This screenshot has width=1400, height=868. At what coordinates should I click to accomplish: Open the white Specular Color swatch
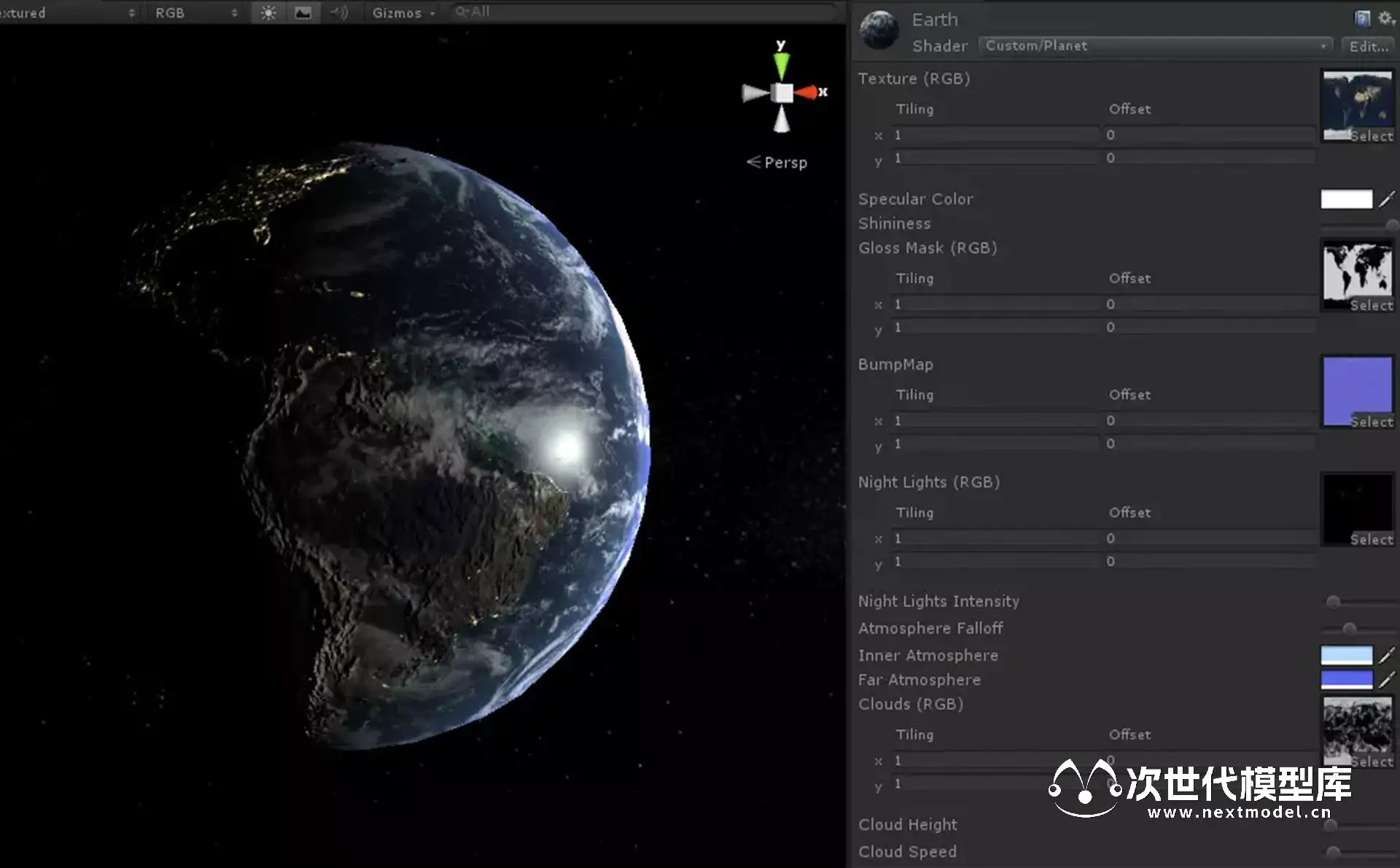point(1346,198)
